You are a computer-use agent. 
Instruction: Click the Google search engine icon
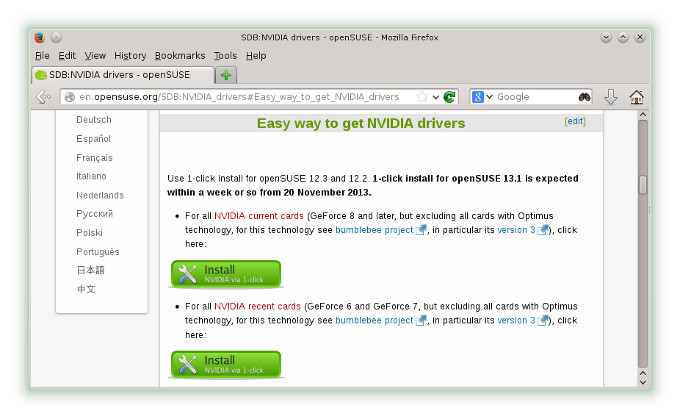[x=477, y=97]
